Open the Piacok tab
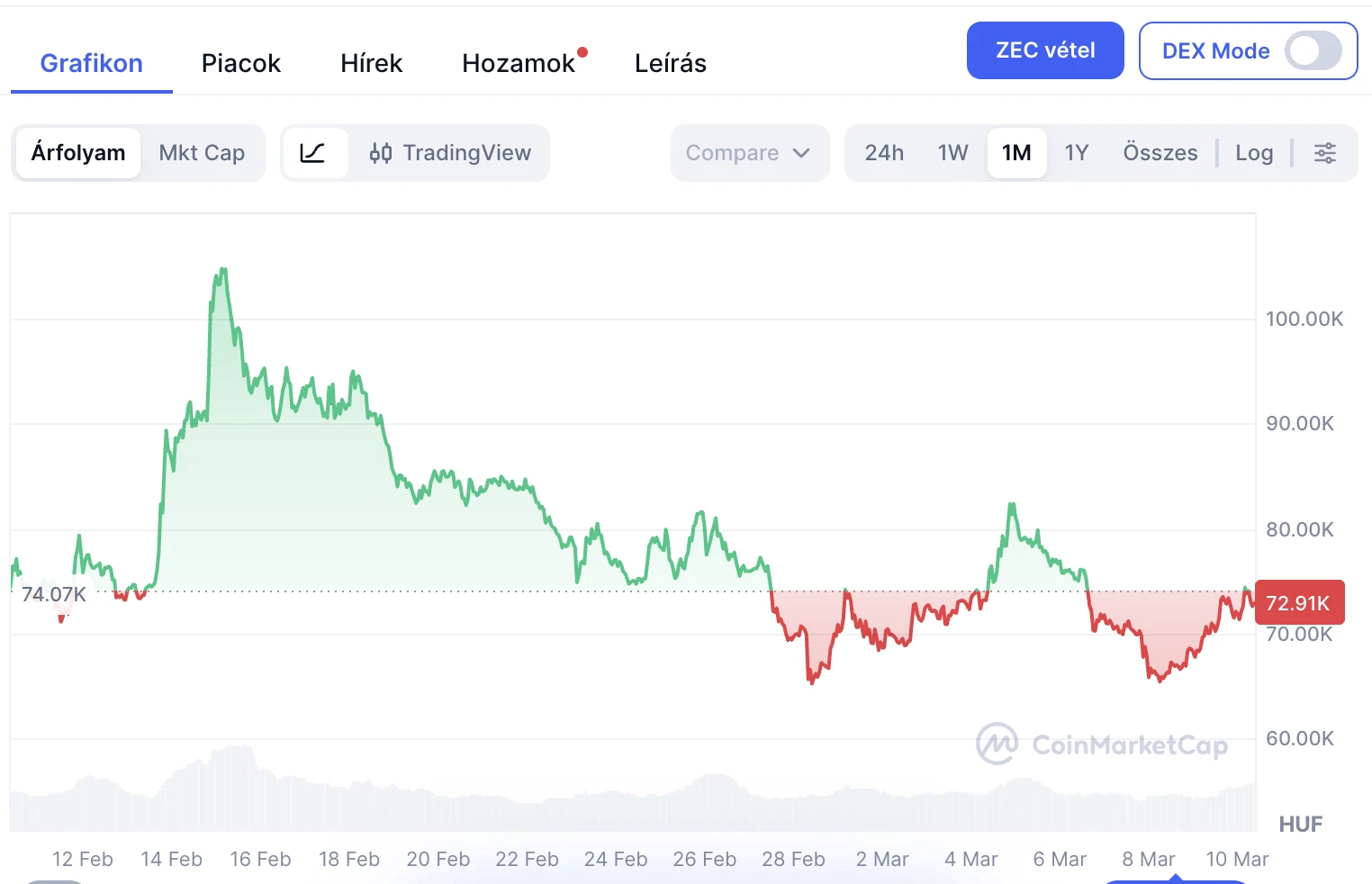 pyautogui.click(x=240, y=63)
